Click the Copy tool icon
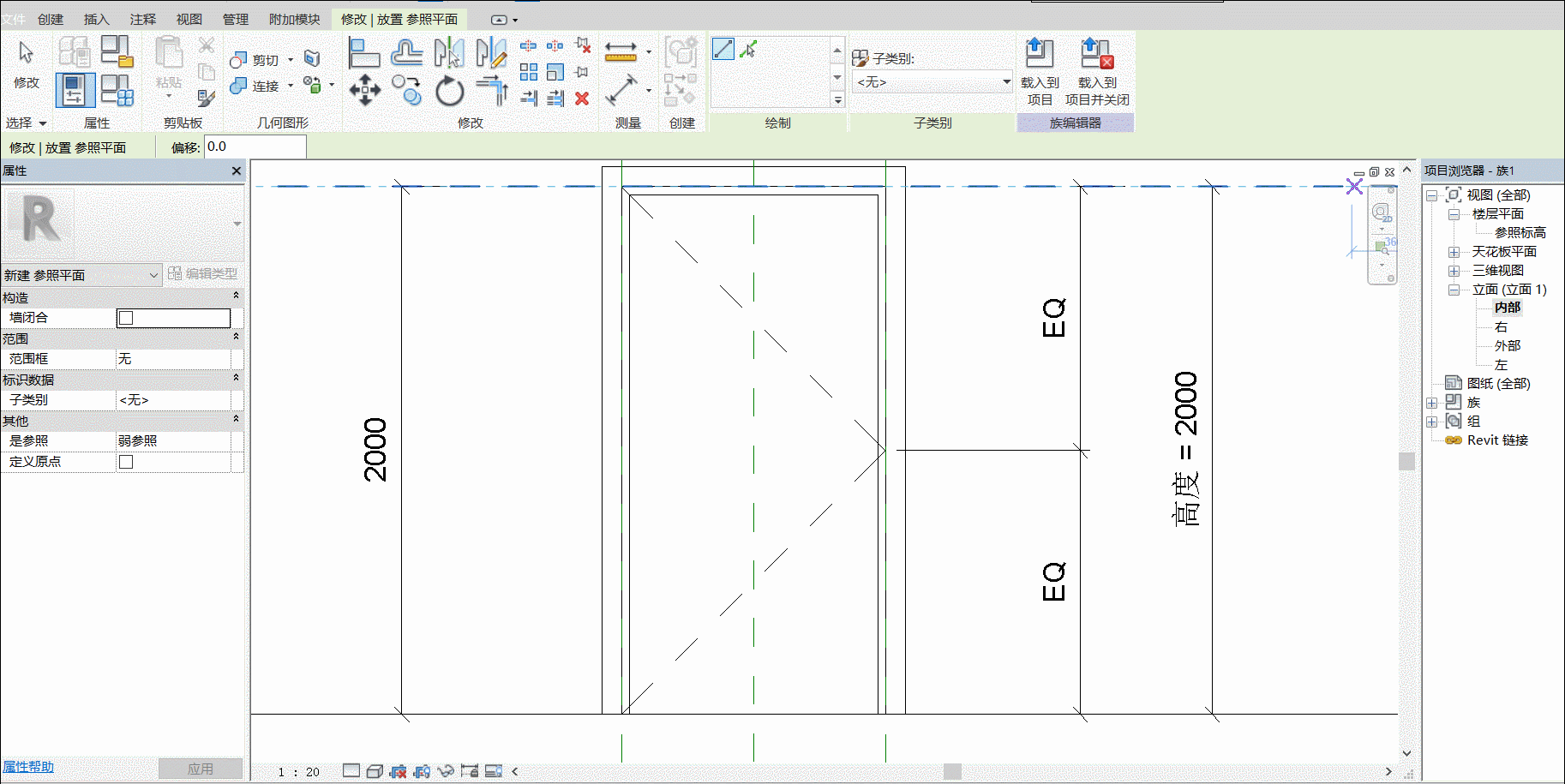 tap(407, 89)
